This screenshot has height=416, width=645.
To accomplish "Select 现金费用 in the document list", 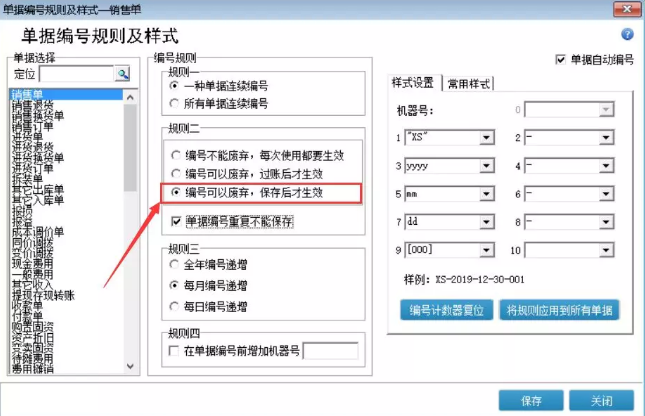I will (x=32, y=263).
